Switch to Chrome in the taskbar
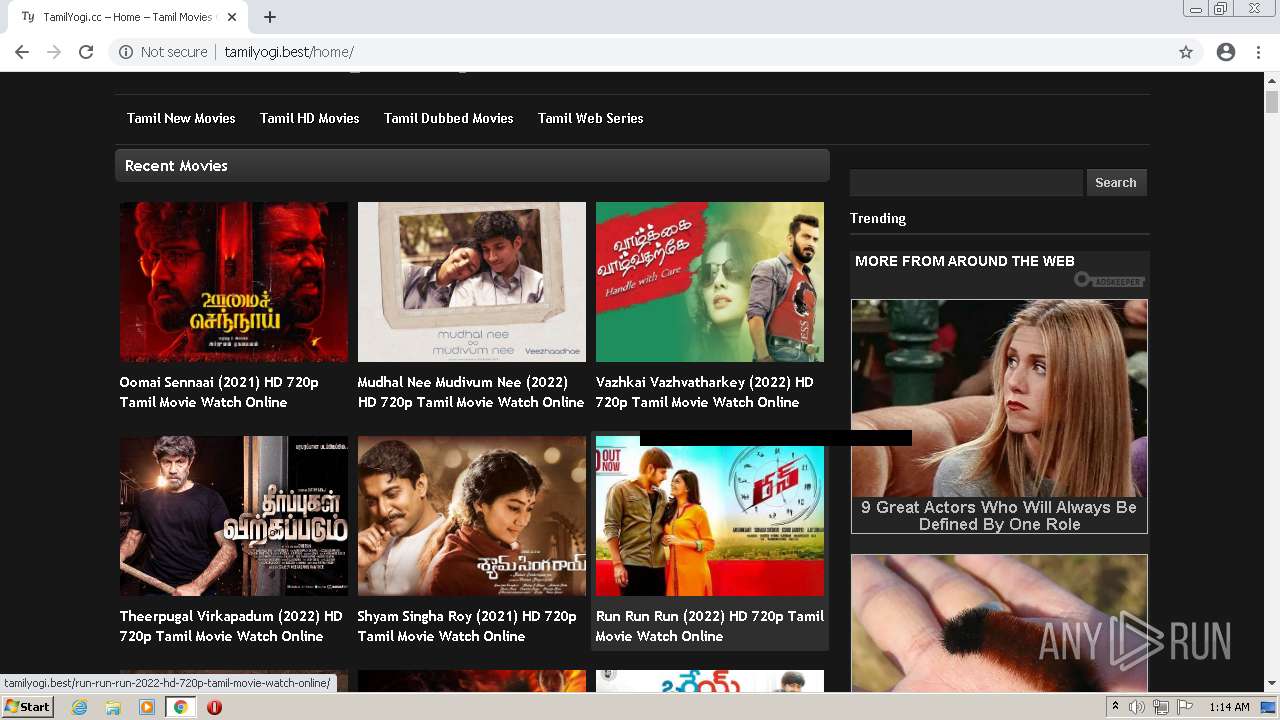The image size is (1280, 720). 181,707
